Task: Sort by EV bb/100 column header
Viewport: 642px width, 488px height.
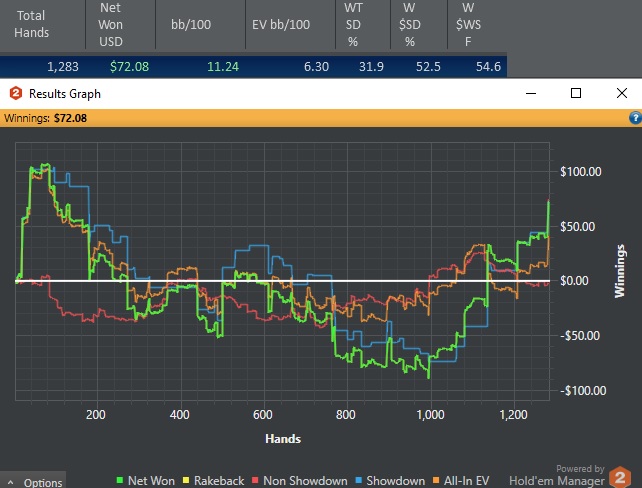Action: [291, 25]
